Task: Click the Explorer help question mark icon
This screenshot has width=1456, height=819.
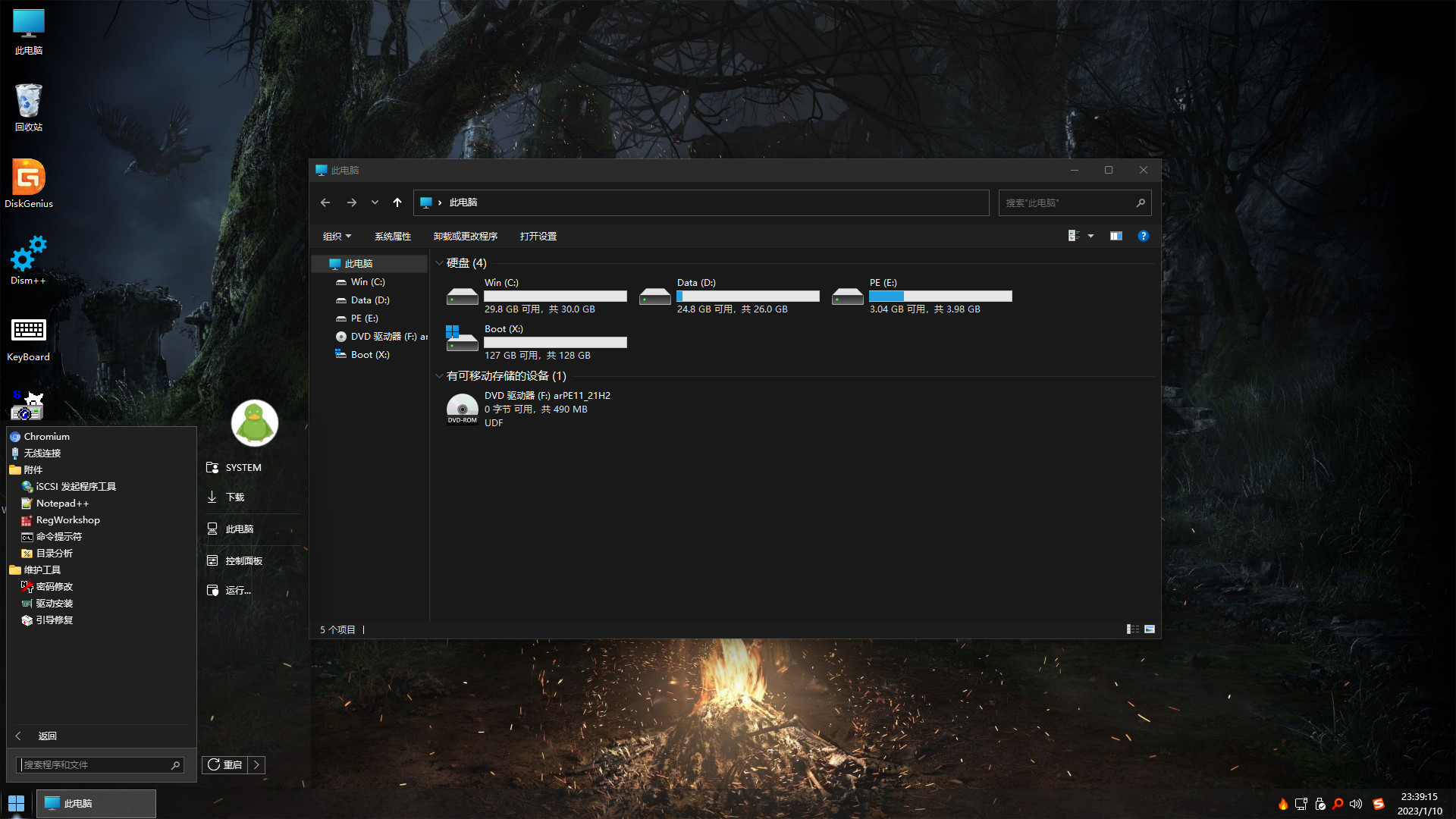Action: coord(1144,236)
